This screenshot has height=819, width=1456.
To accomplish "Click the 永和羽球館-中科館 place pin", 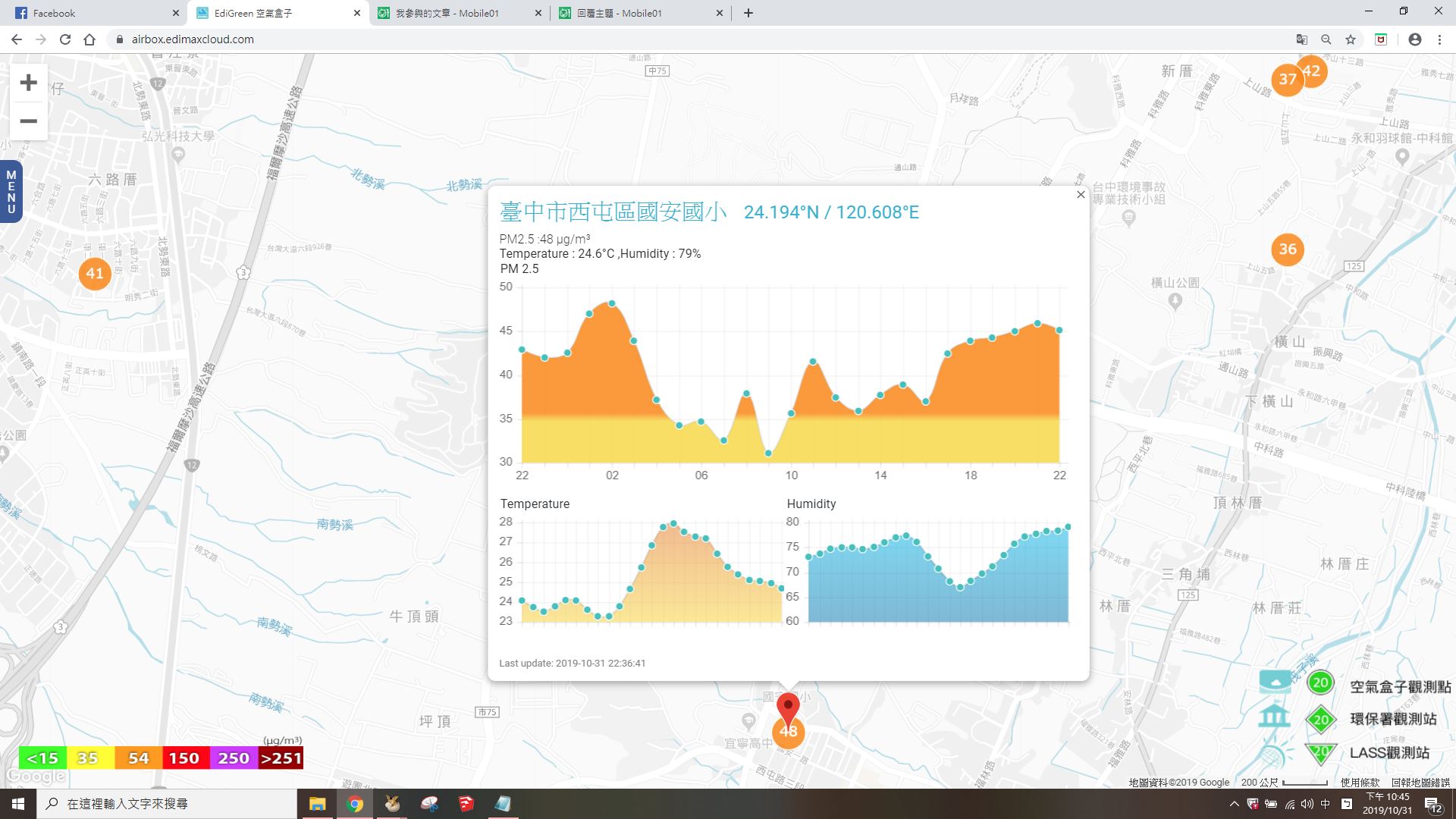I will [1402, 157].
